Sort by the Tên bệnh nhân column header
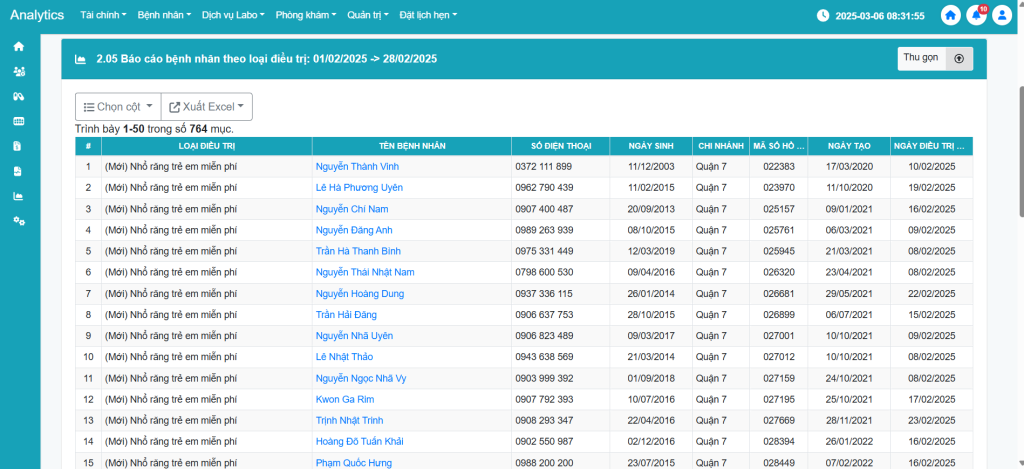Image resolution: width=1024 pixels, height=469 pixels. [x=411, y=146]
